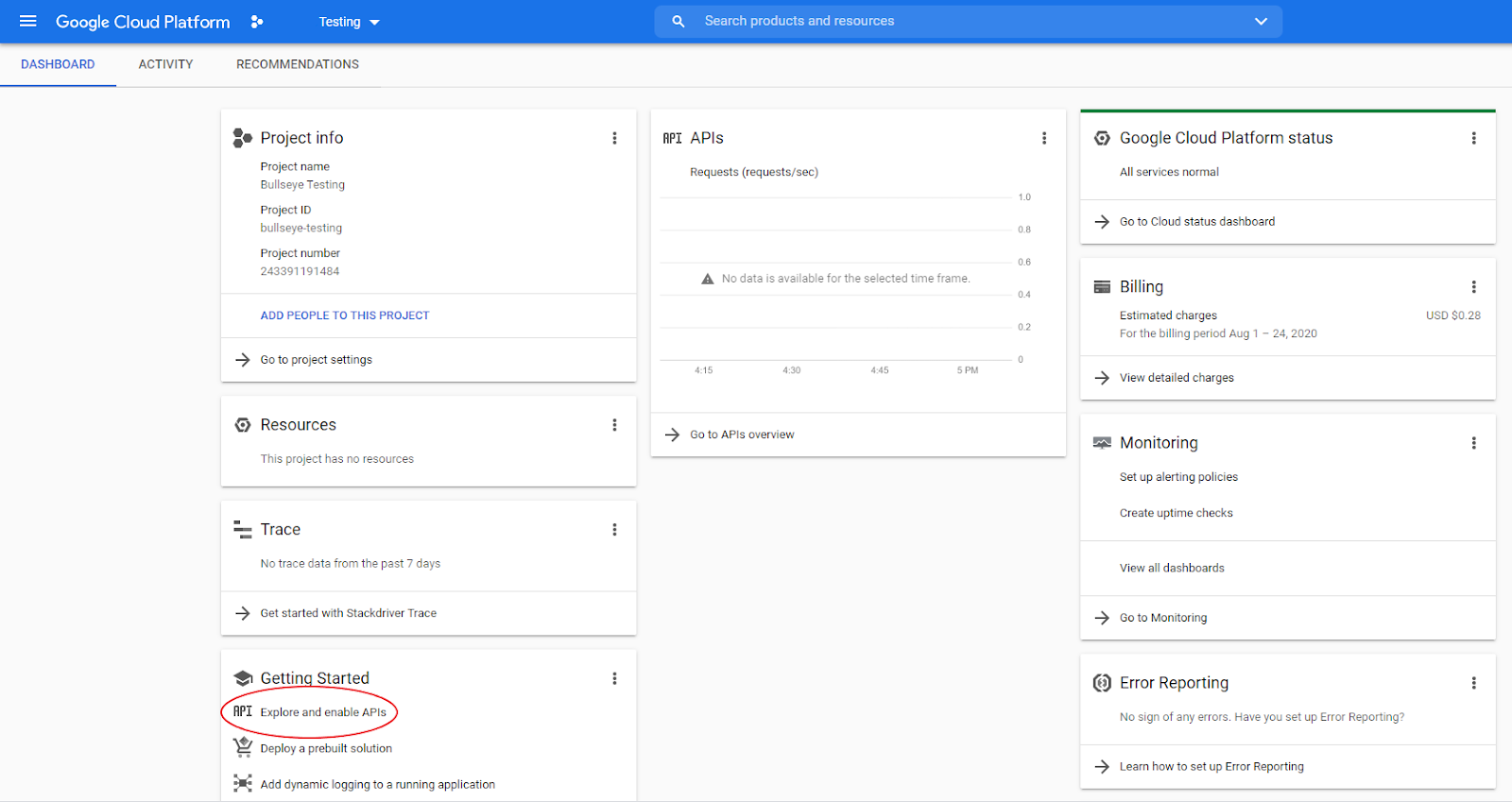The height and width of the screenshot is (802, 1512).
Task: Open the hamburger navigation menu
Action: coord(28,21)
